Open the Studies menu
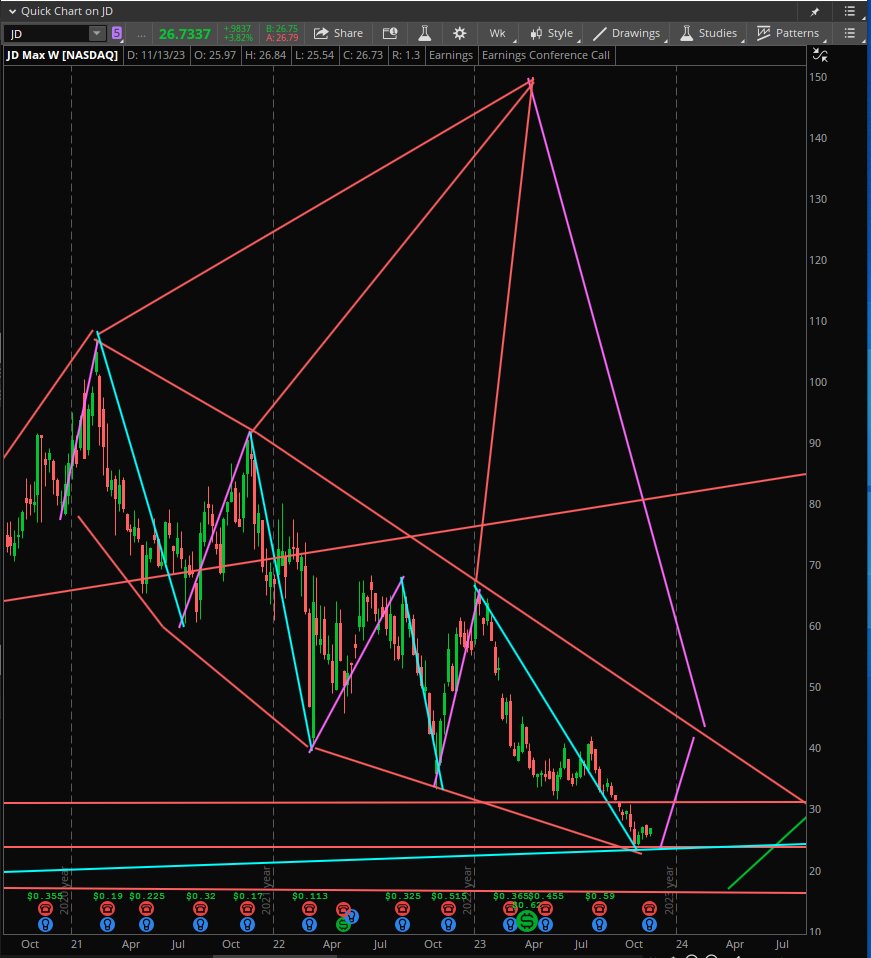 coord(709,33)
